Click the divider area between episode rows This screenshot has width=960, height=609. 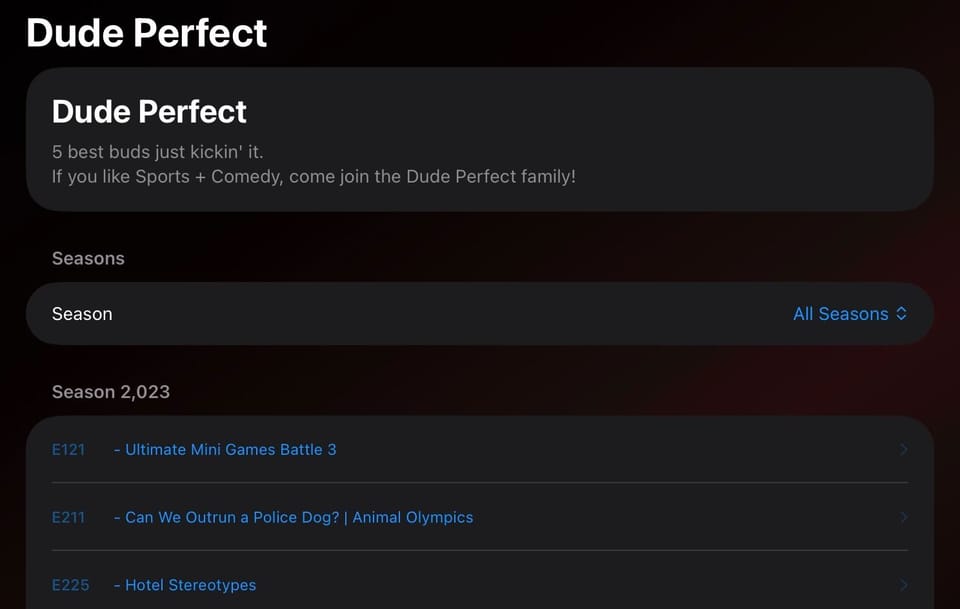(480, 484)
